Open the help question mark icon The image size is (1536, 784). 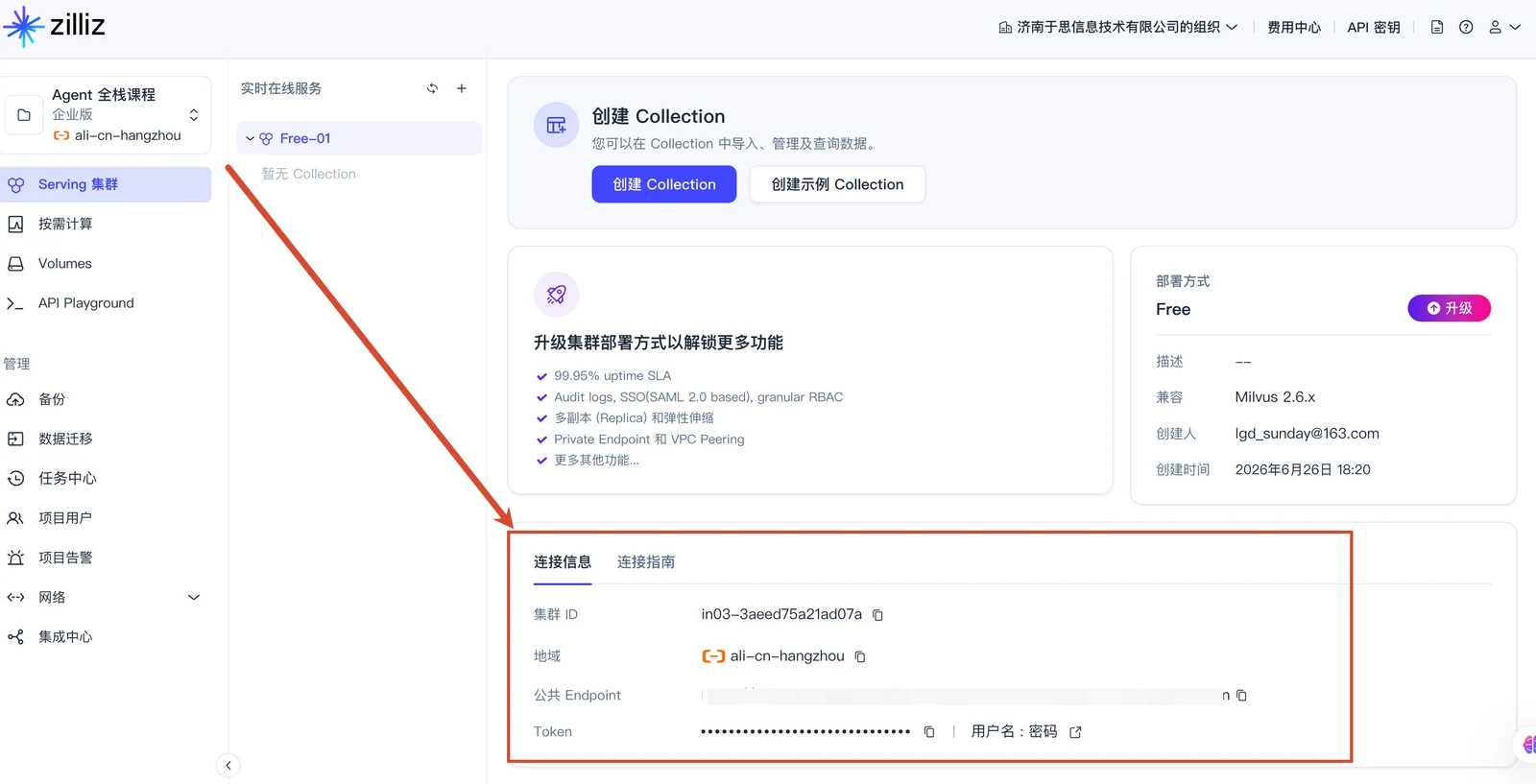(1466, 27)
